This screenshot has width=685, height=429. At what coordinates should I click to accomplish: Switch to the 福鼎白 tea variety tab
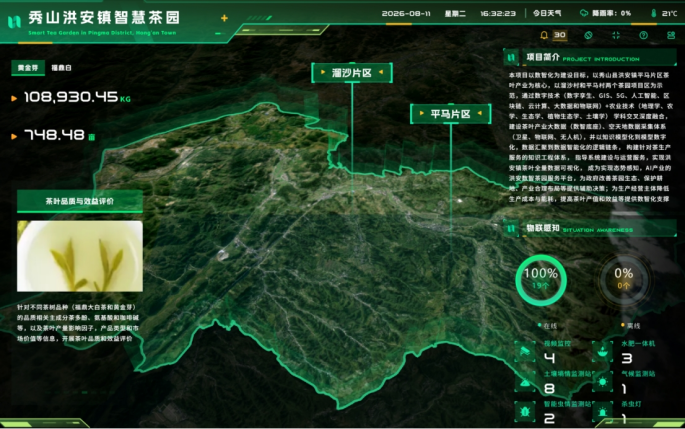pos(61,68)
